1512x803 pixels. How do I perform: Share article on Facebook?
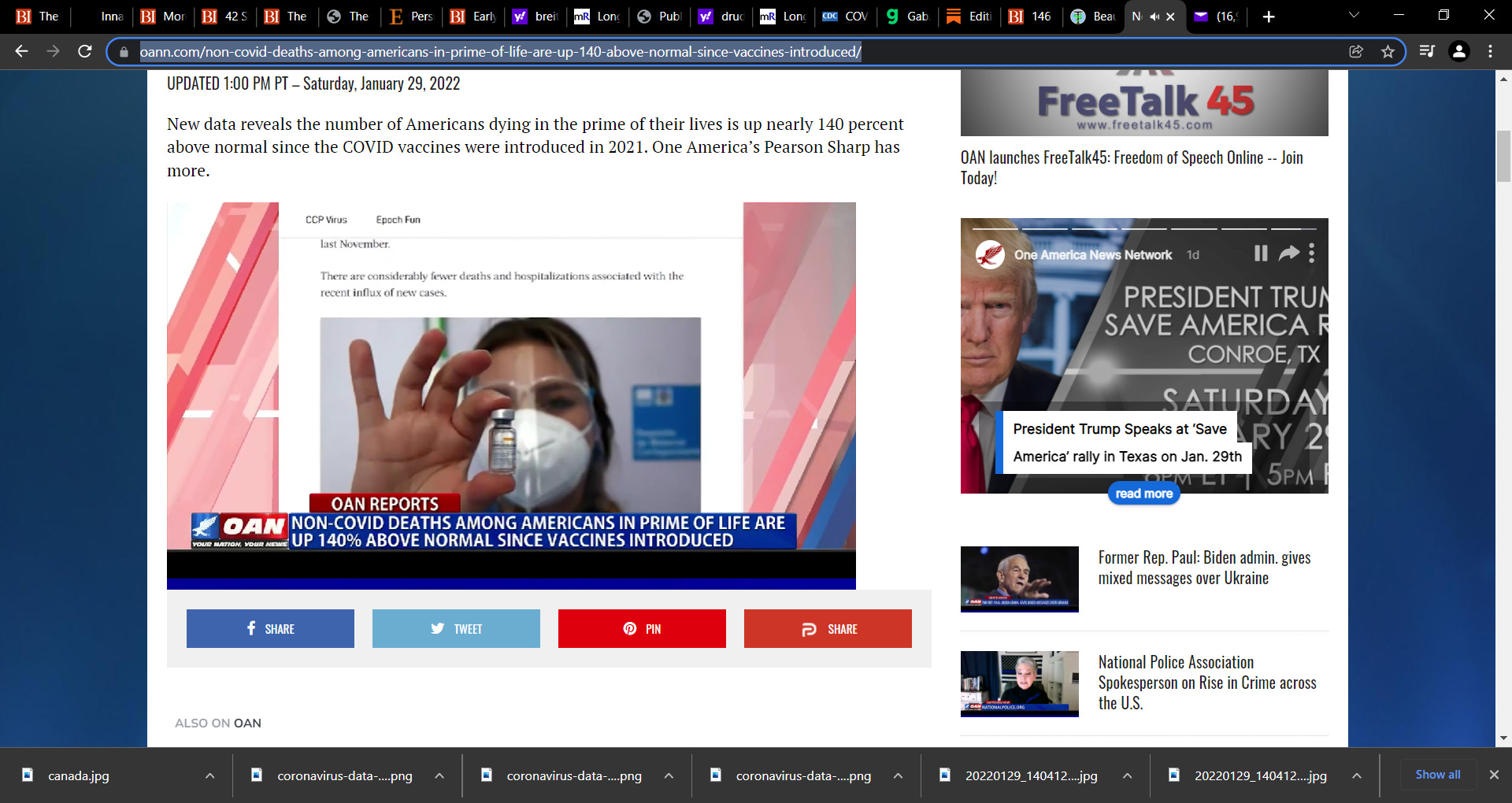pyautogui.click(x=270, y=628)
